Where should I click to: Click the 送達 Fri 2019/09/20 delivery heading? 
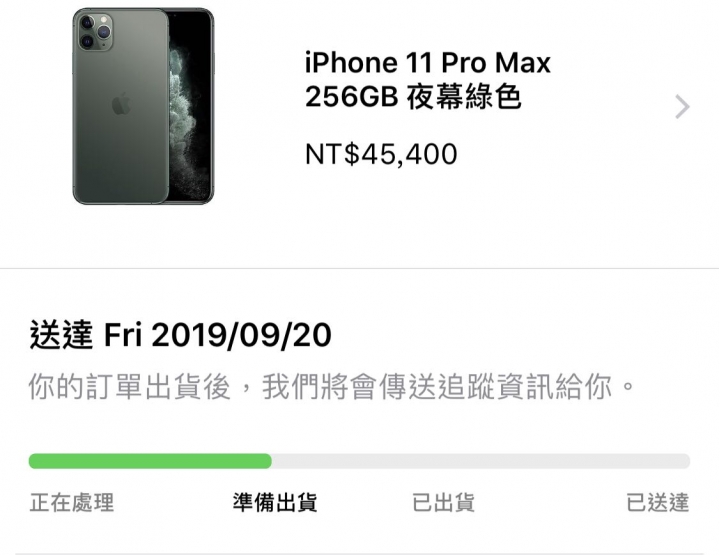tap(180, 335)
